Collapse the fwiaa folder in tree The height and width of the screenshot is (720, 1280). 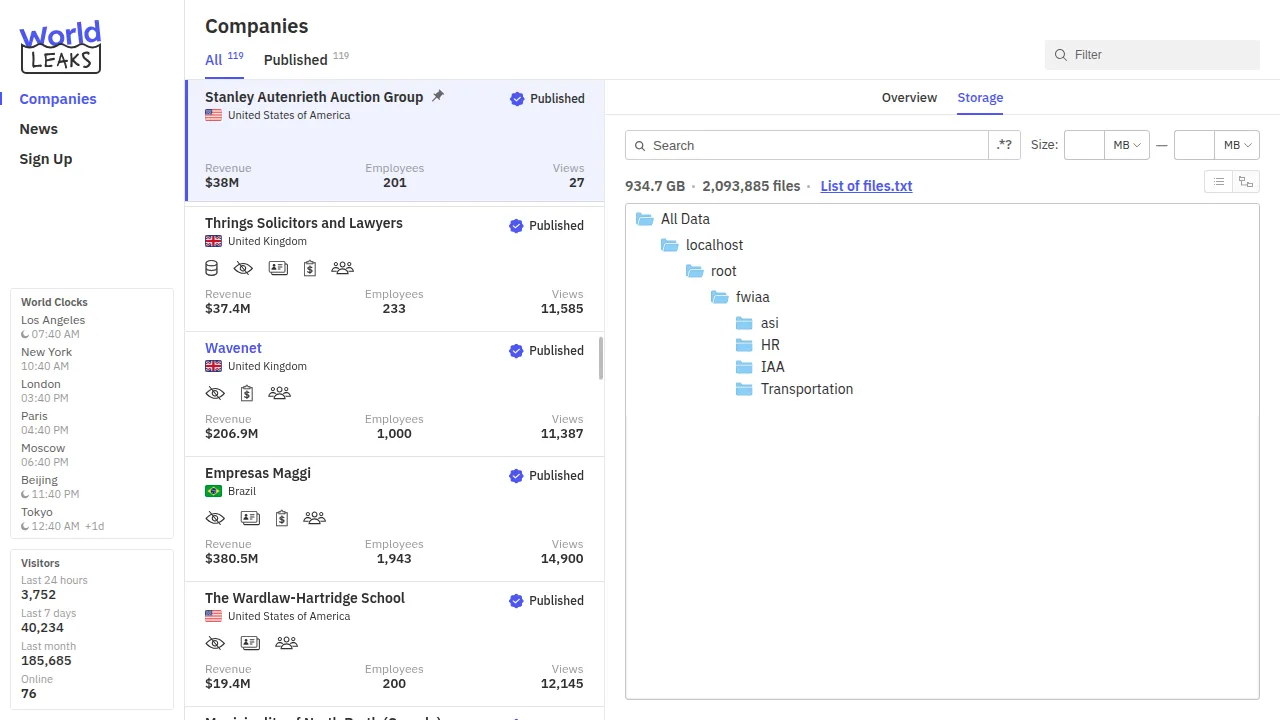point(720,297)
